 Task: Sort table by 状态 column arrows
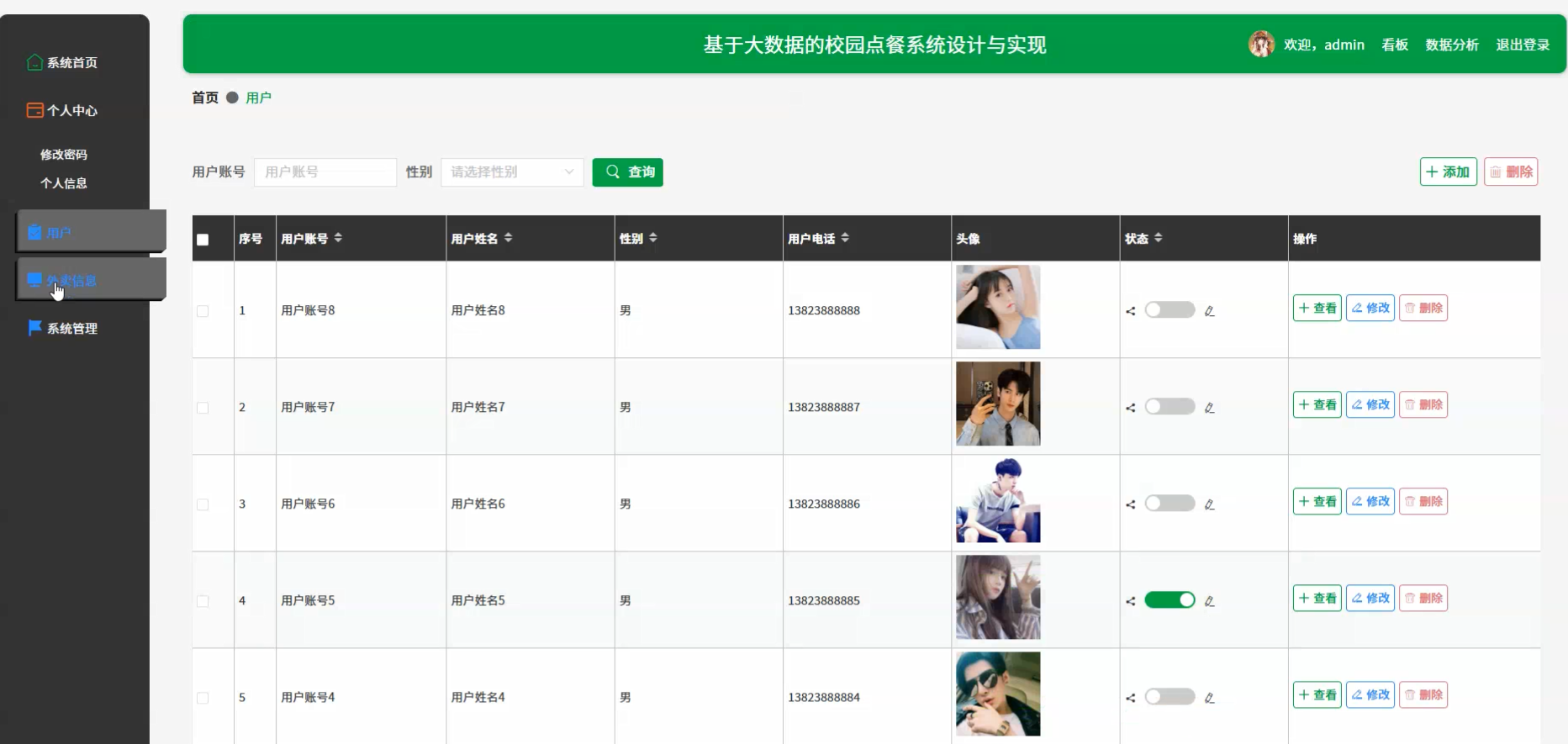(1159, 238)
